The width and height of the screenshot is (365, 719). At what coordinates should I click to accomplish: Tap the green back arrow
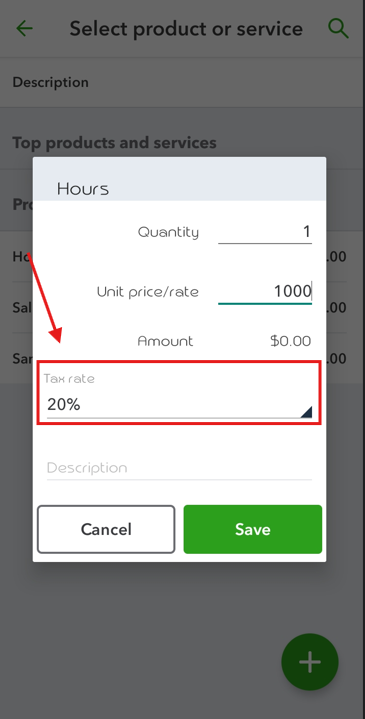(24, 28)
